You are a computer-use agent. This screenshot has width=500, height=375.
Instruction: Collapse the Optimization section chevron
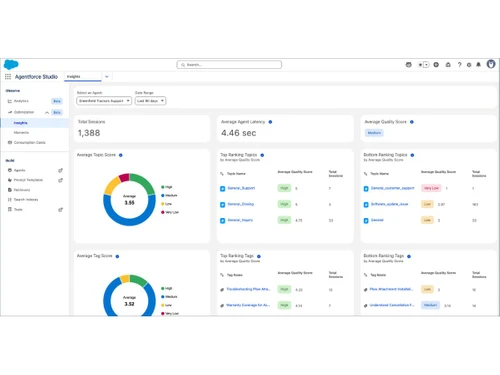point(47,112)
